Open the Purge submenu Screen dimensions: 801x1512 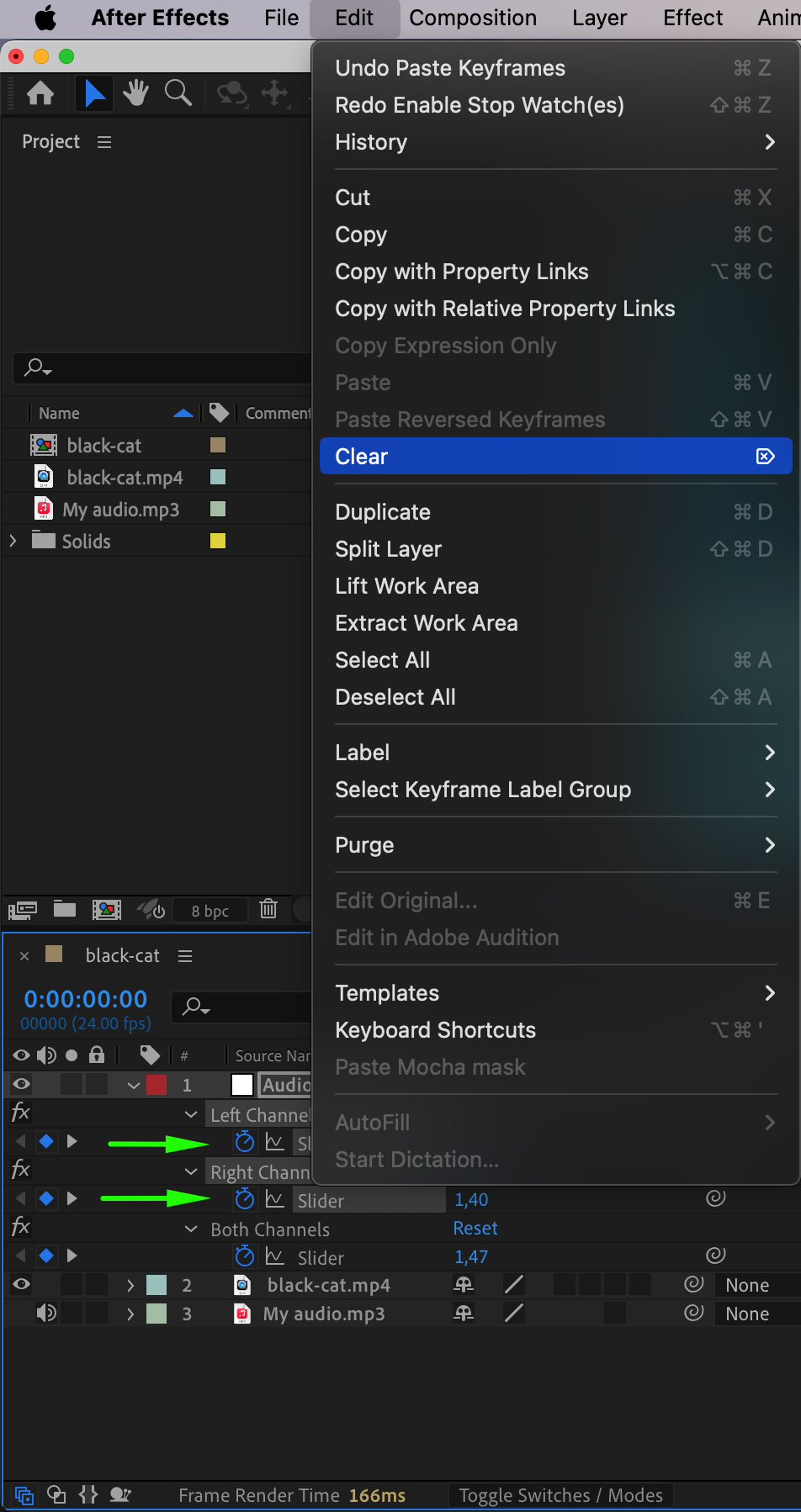tap(555, 845)
